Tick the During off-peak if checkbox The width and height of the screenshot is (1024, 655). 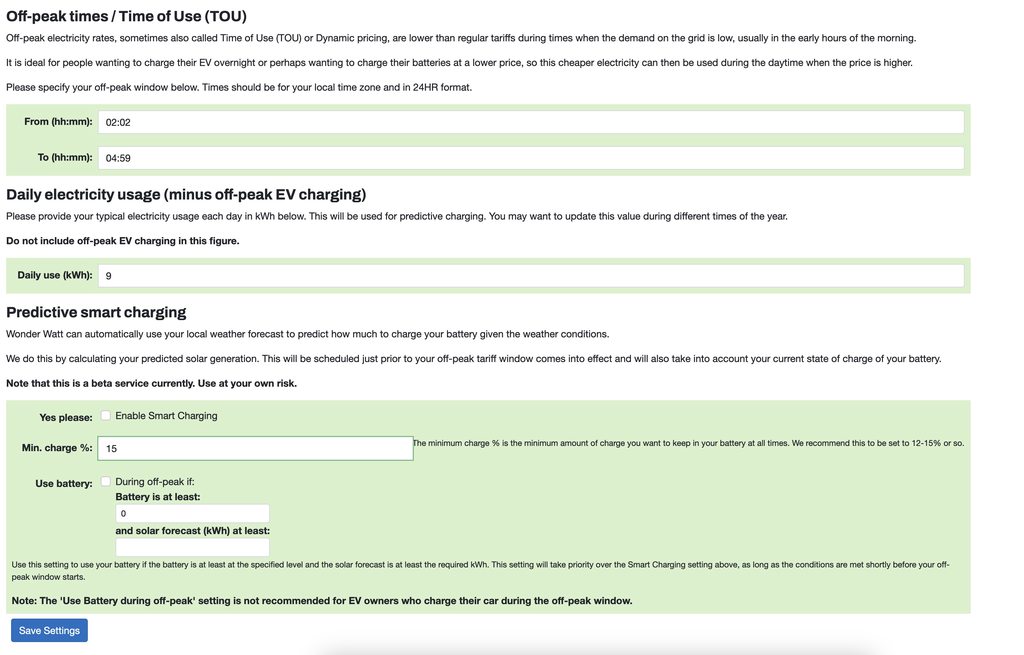click(x=106, y=481)
